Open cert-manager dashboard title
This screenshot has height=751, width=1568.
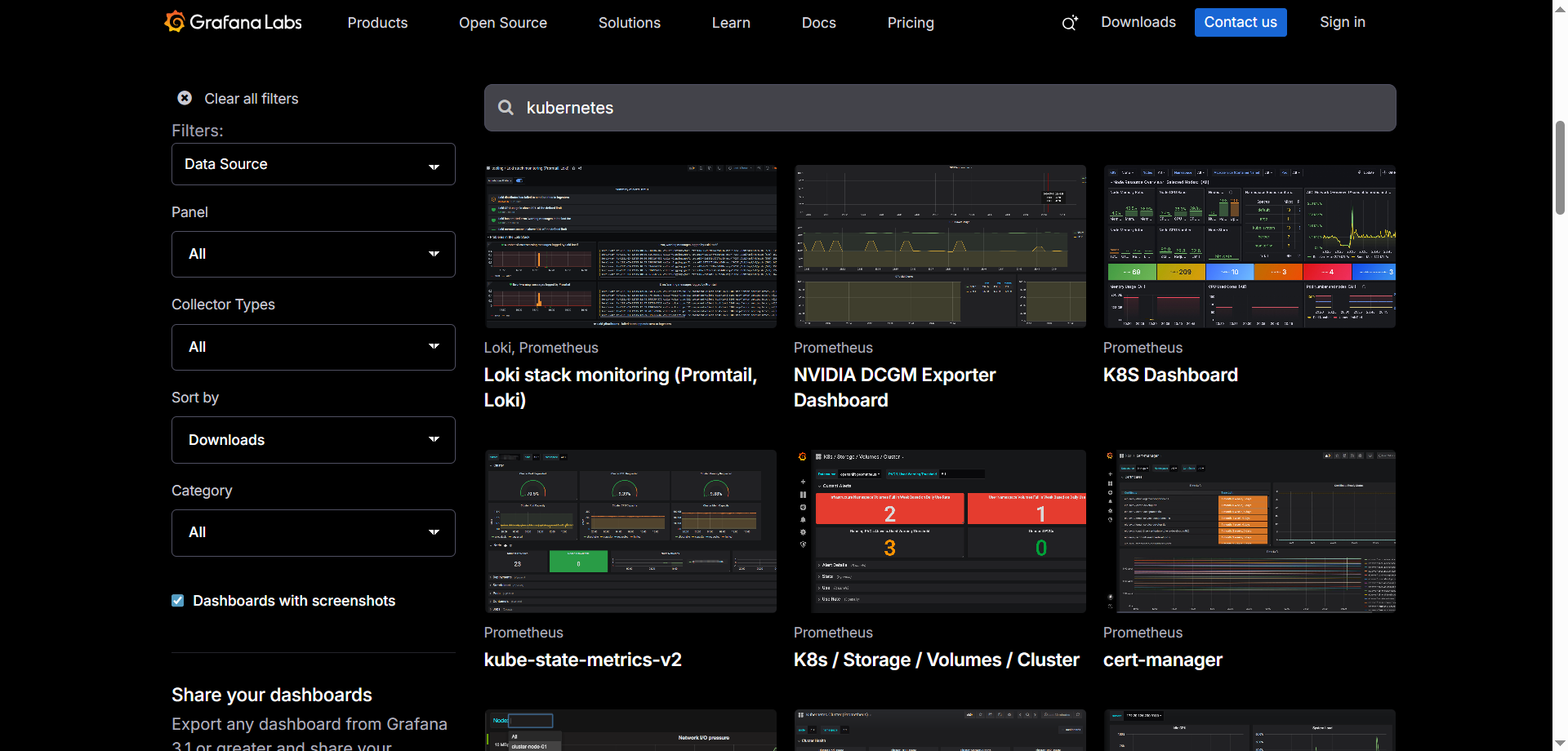pos(1163,660)
